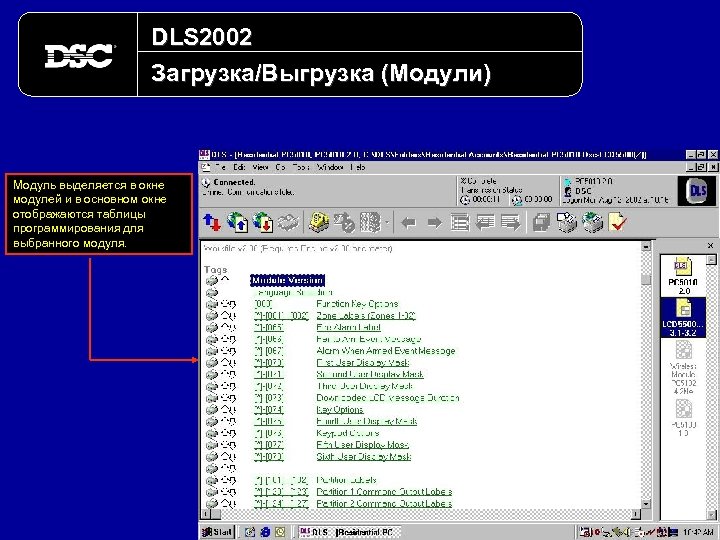
Task: Click the gray overlapping-pages copy toolbar icon
Action: 541,223
